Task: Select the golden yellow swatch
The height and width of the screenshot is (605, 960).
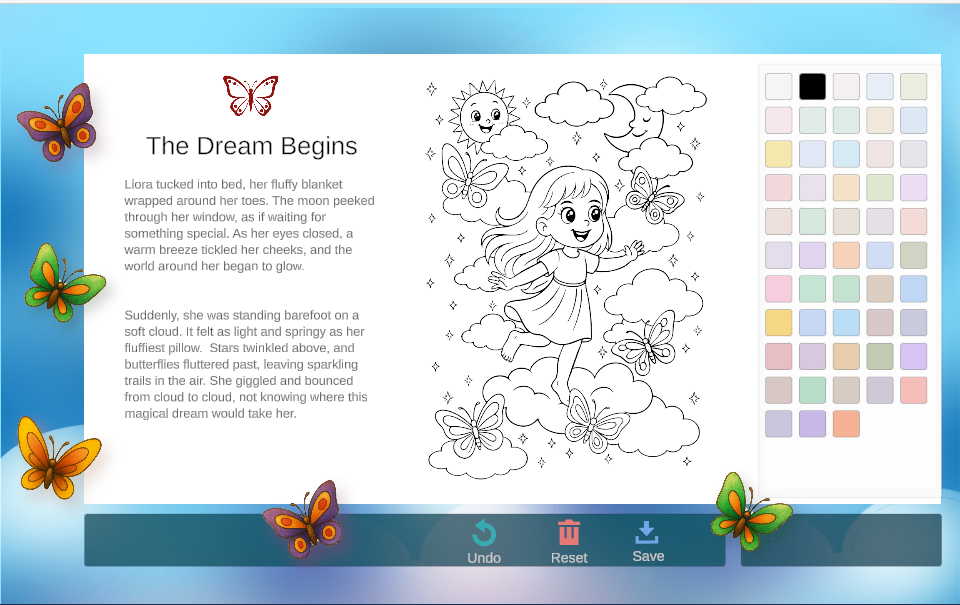Action: click(x=778, y=322)
